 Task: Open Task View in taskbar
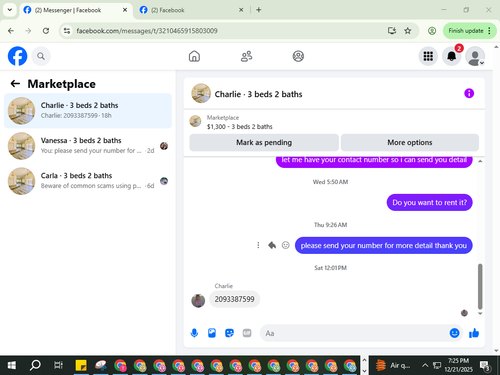click(x=59, y=366)
